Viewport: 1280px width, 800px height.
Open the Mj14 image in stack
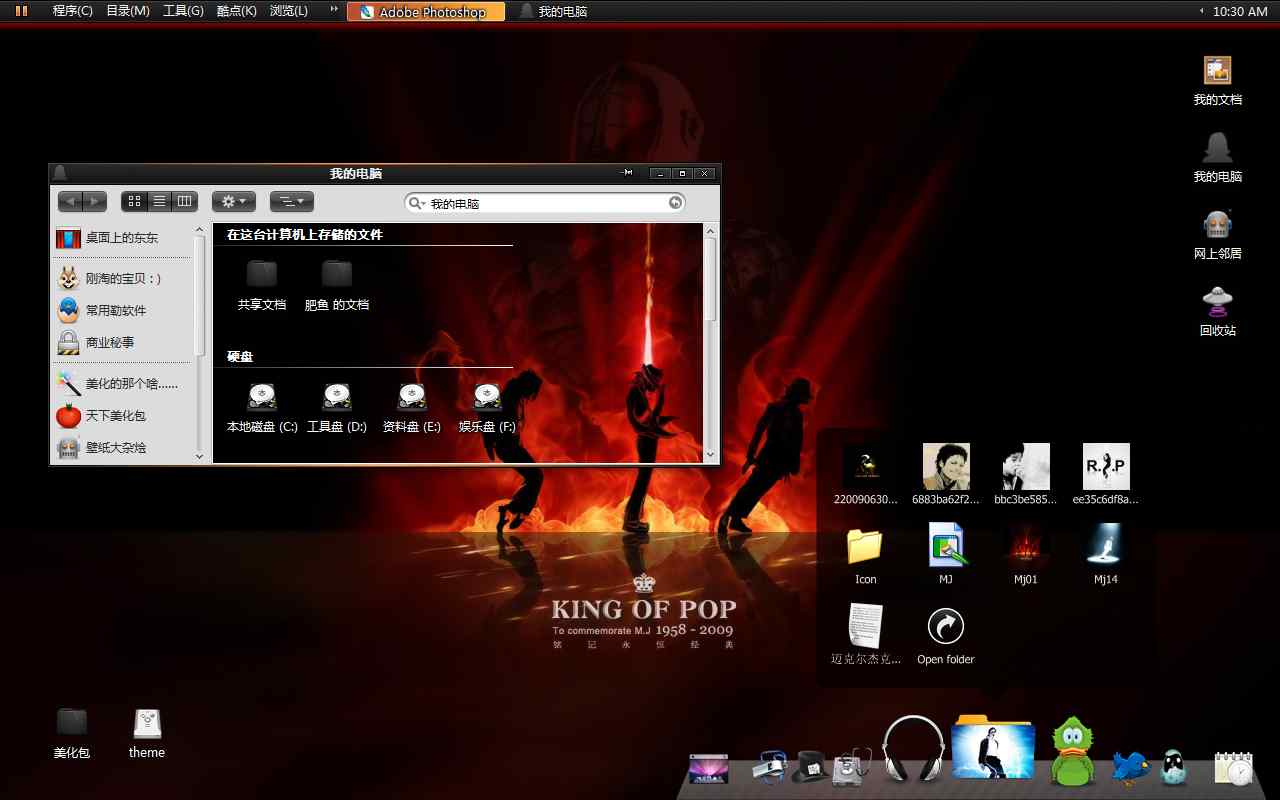pos(1106,554)
